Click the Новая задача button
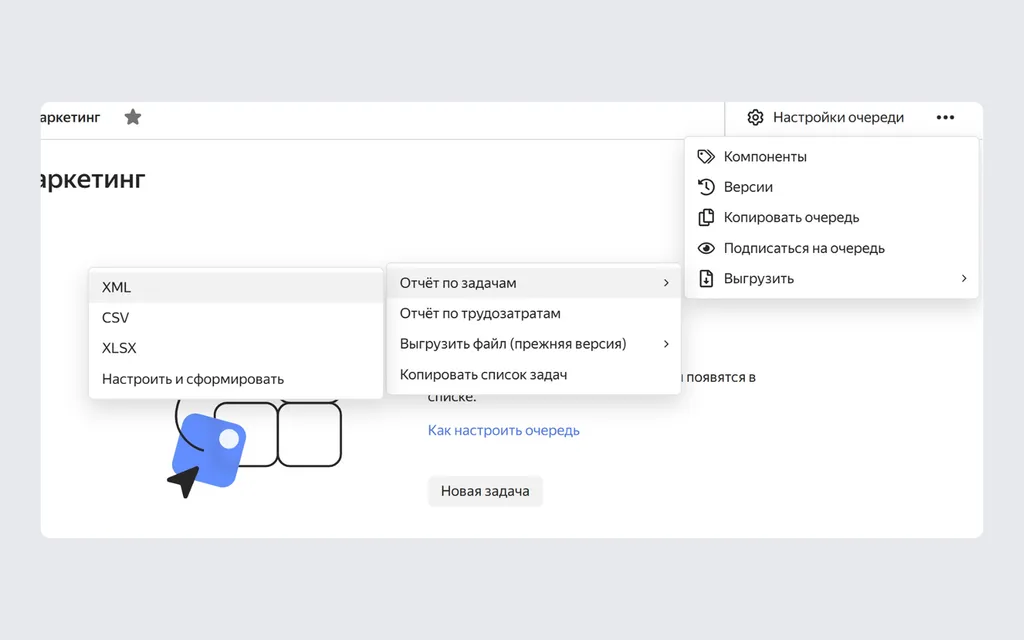Image resolution: width=1024 pixels, height=640 pixels. (485, 491)
